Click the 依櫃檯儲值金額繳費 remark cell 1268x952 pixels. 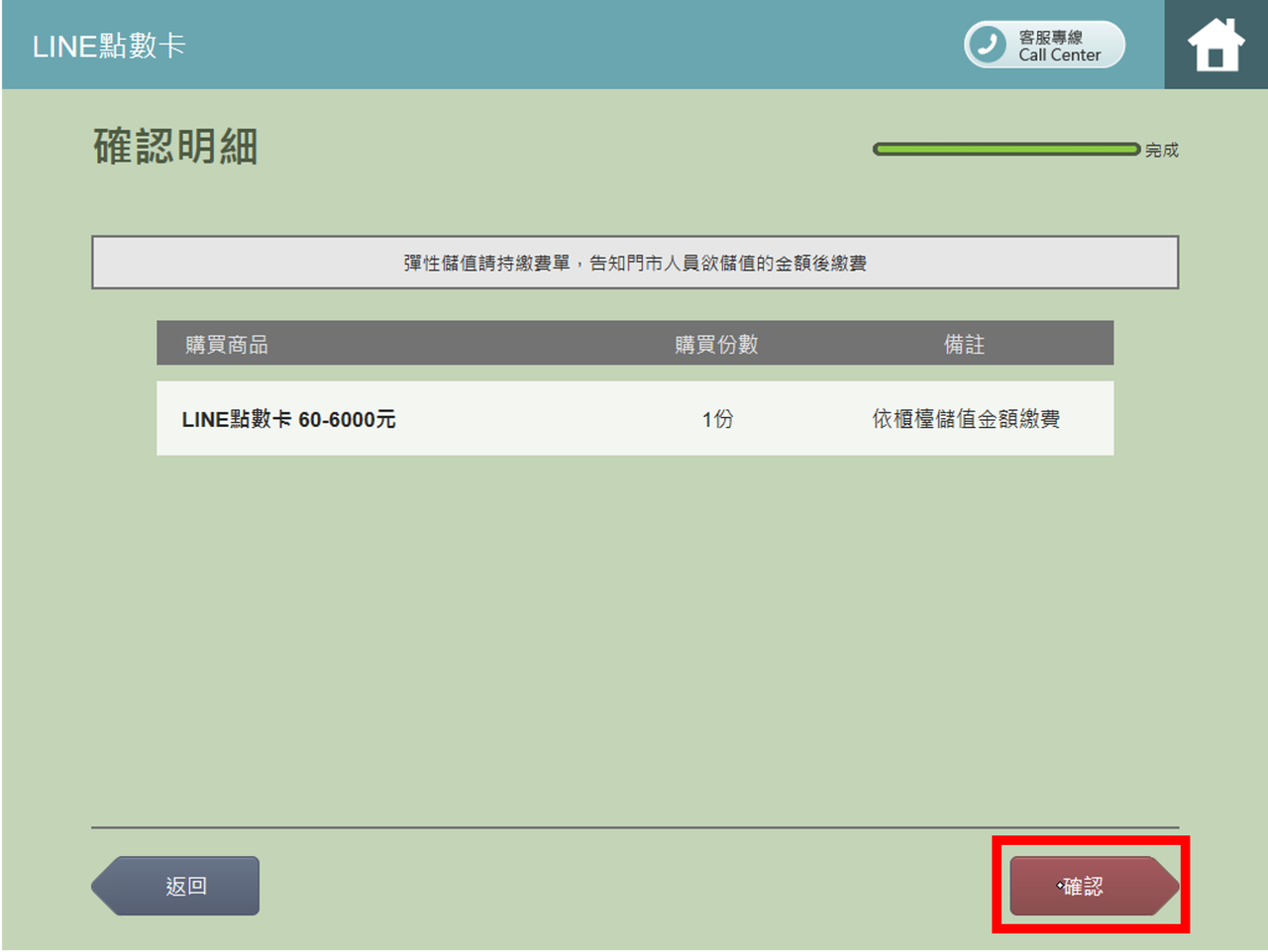[966, 419]
